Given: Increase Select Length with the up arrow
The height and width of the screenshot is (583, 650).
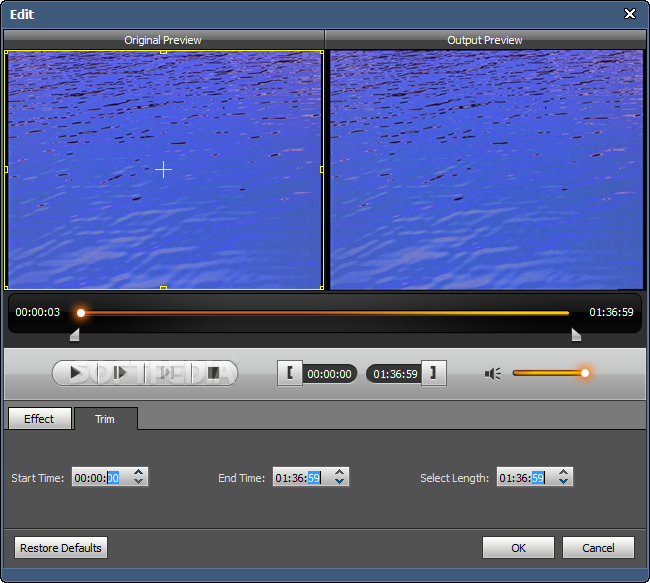Looking at the screenshot, I should 563,472.
